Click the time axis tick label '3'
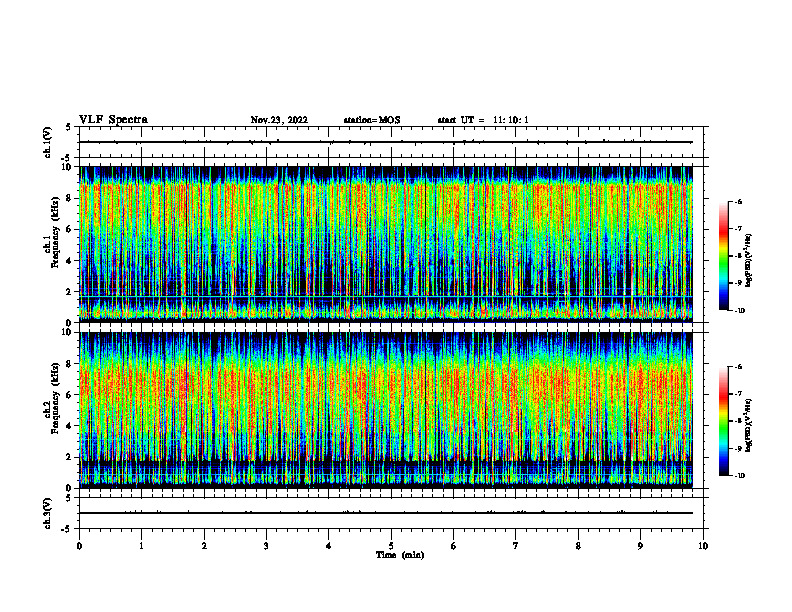Viewport: 792px width, 612px height. (x=266, y=546)
